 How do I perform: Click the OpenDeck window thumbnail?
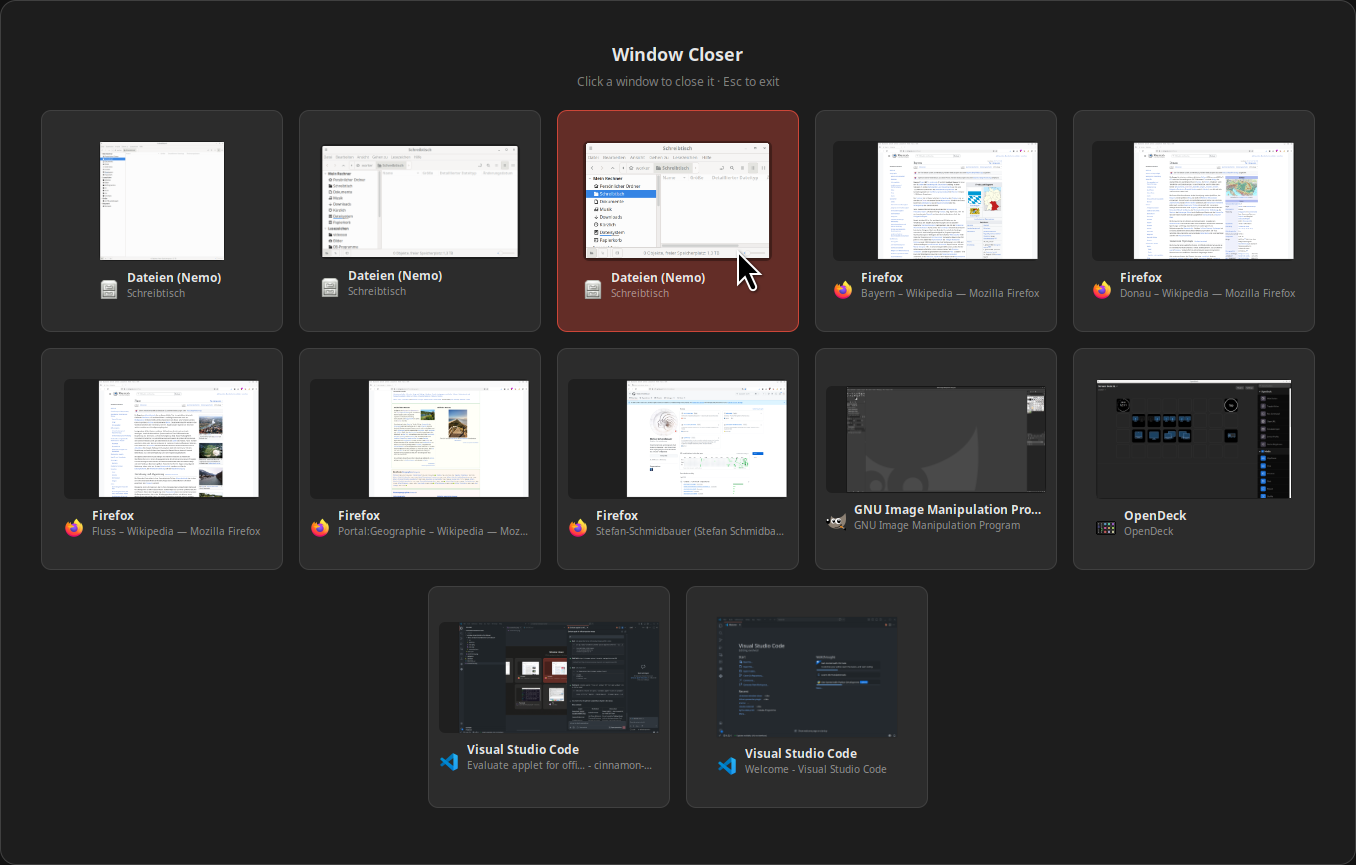[x=1193, y=439]
